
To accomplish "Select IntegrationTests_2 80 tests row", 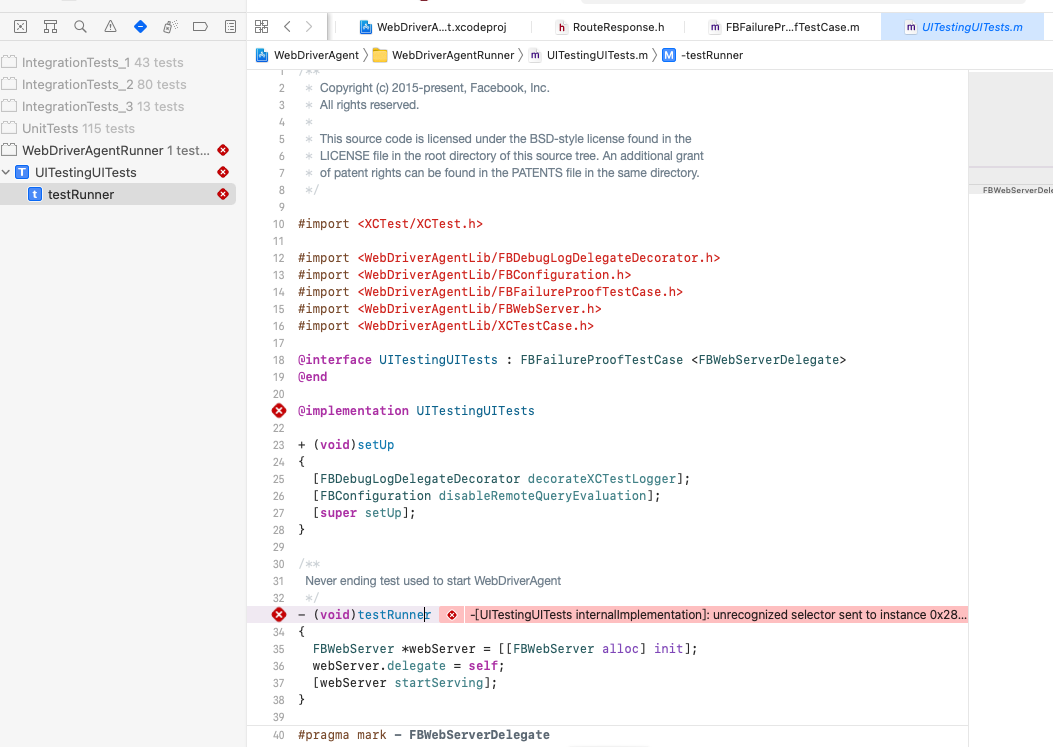I will (x=118, y=85).
